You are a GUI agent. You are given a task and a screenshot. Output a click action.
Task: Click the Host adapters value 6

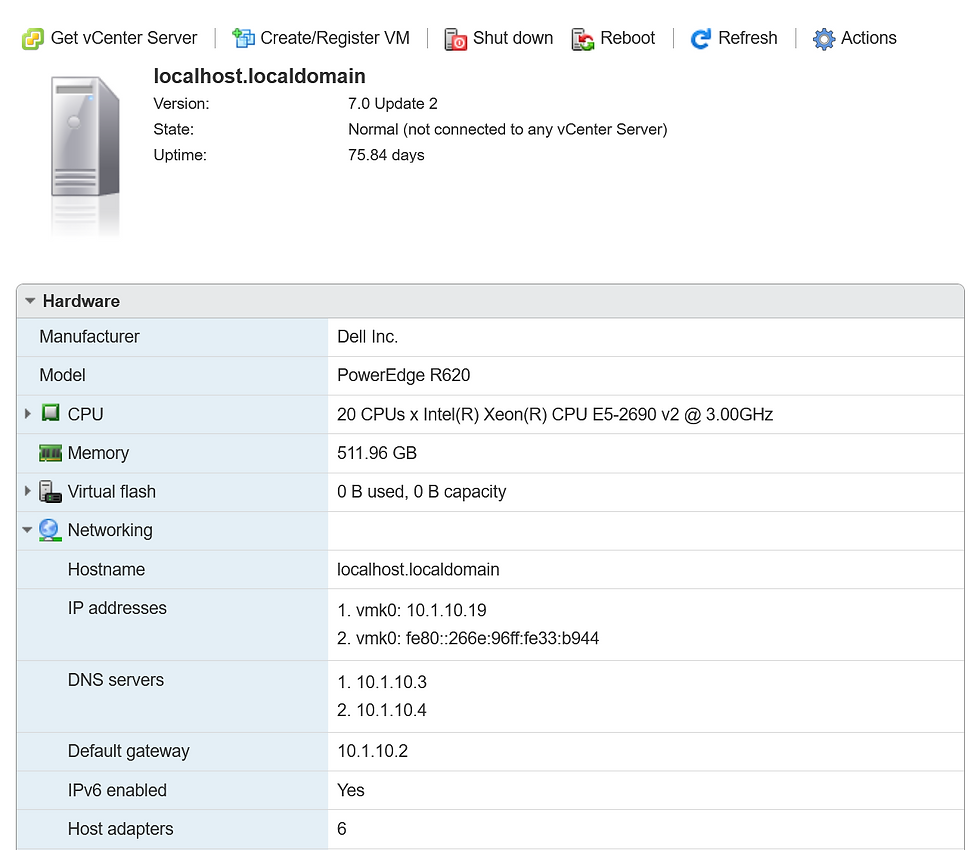click(x=341, y=829)
